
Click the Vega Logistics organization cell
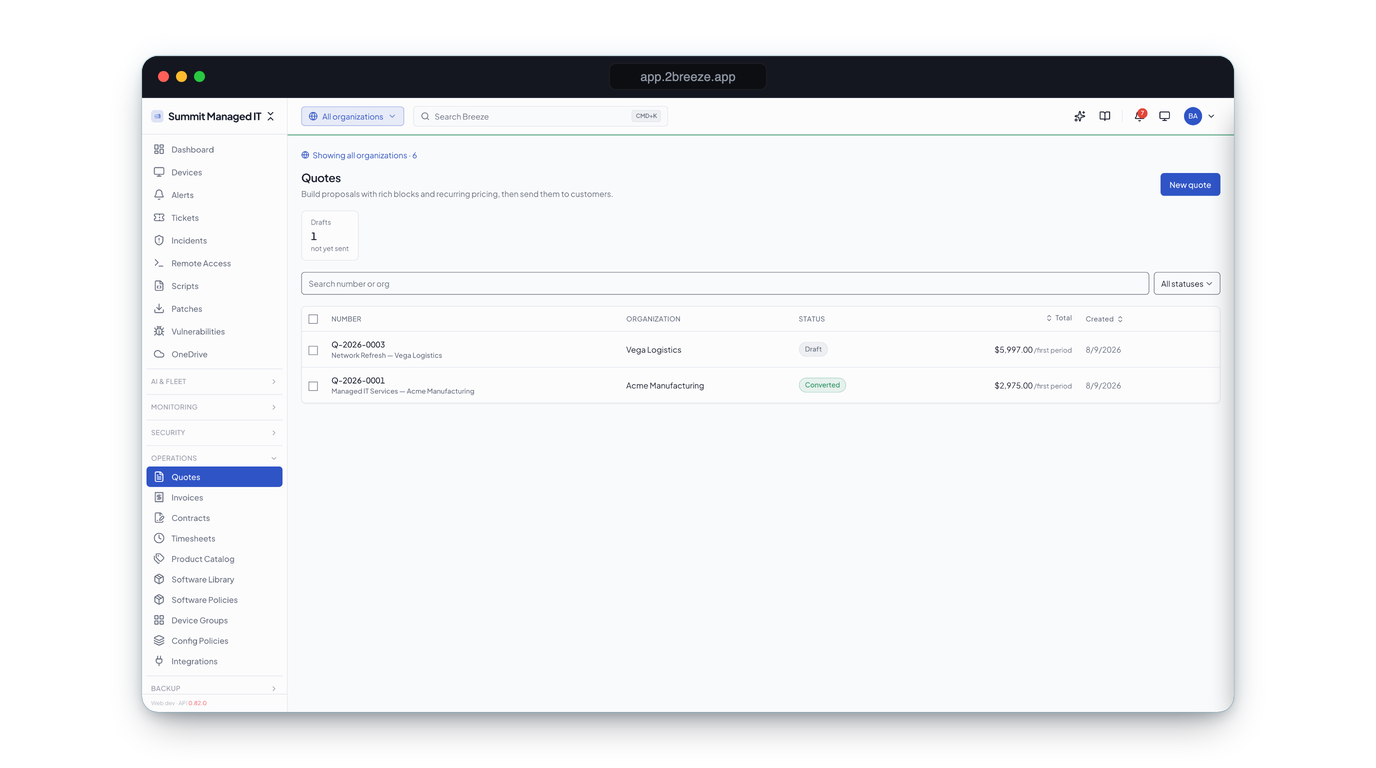pos(654,350)
